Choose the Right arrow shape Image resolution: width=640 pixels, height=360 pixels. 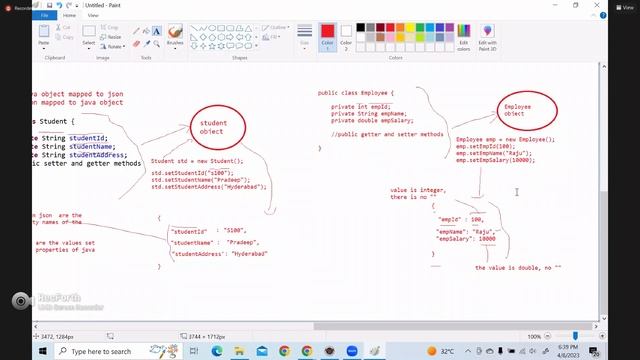click(x=230, y=37)
